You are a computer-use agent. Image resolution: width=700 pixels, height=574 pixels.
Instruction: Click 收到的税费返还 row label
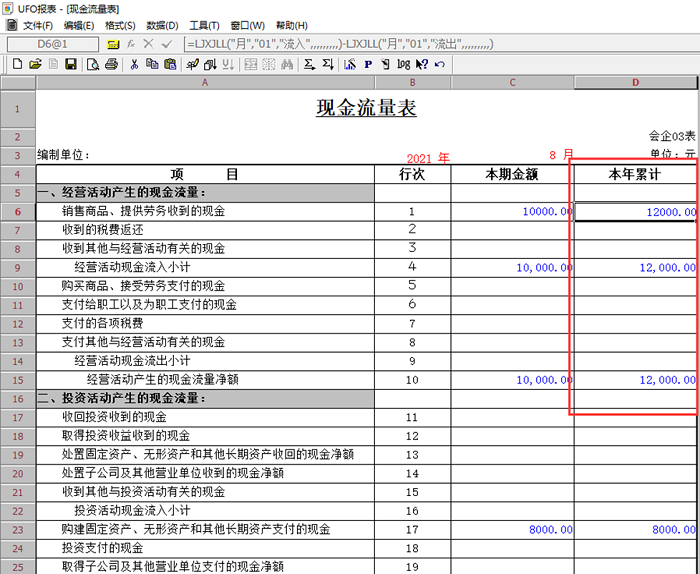[103, 230]
